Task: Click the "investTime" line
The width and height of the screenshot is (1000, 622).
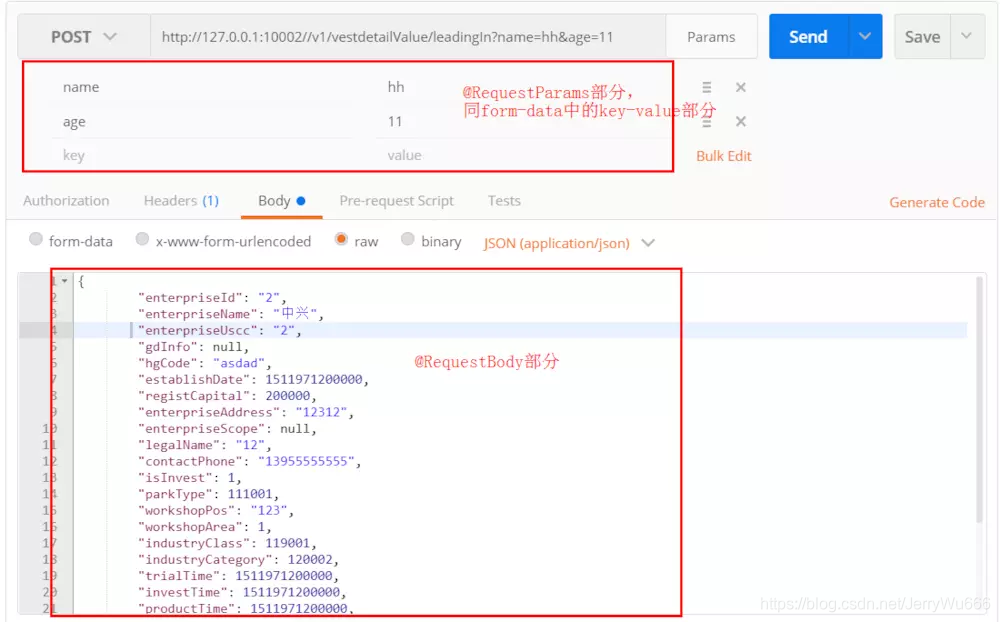Action: tap(242, 593)
